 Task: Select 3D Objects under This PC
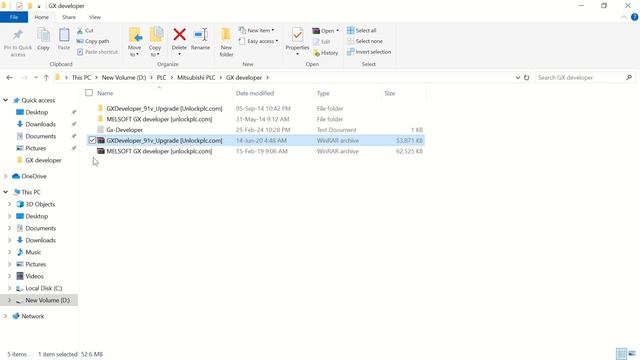40,204
